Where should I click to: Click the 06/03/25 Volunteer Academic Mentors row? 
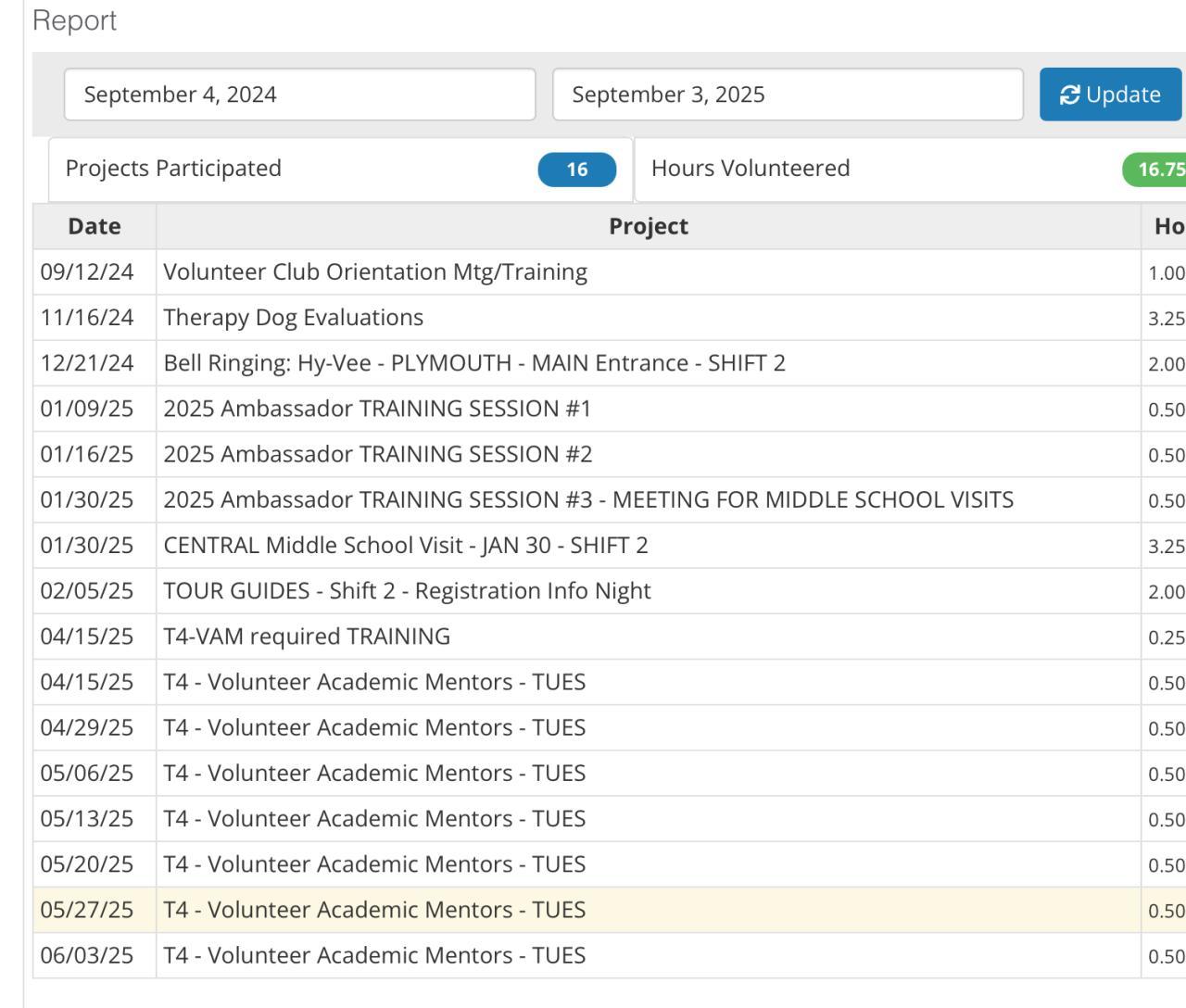374,955
